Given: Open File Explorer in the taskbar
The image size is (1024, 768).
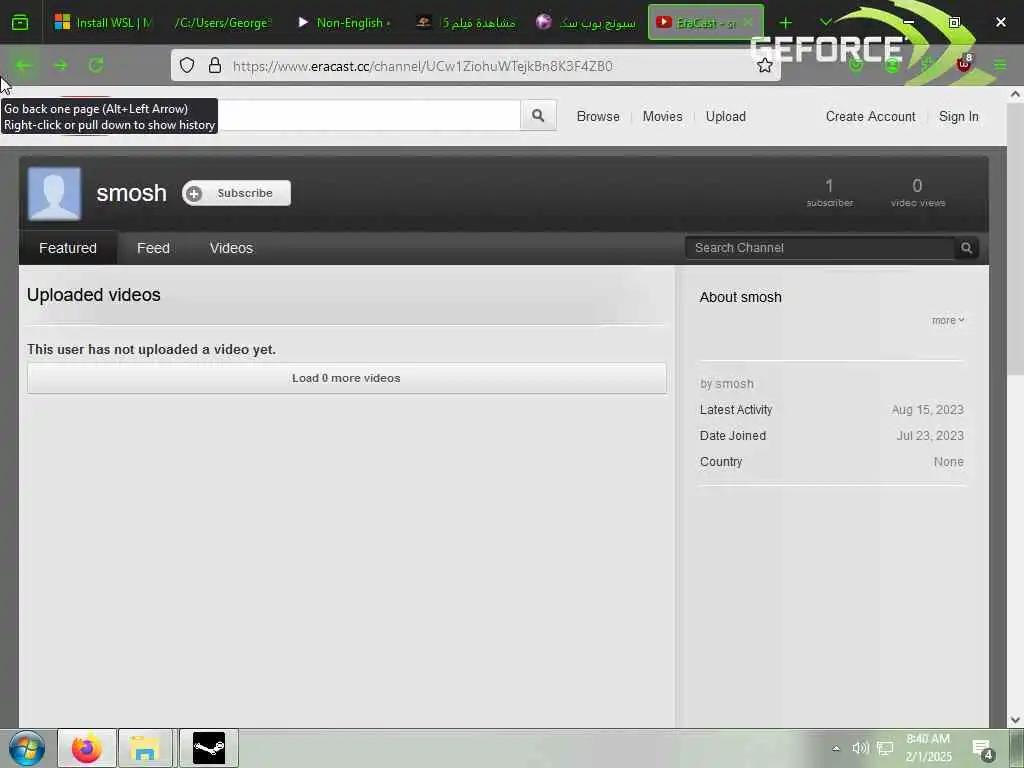Looking at the screenshot, I should tap(144, 748).
